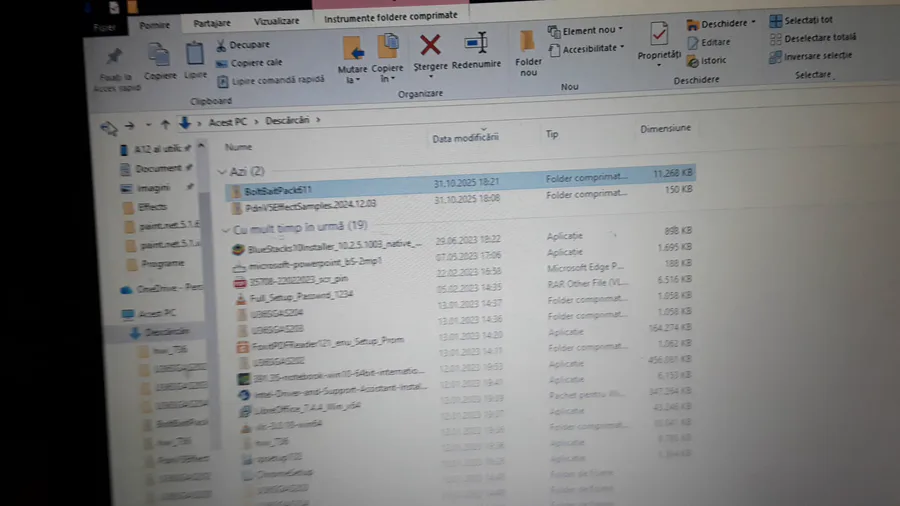Open the Effects folder in sidebar
900x506 pixels.
coord(145,208)
